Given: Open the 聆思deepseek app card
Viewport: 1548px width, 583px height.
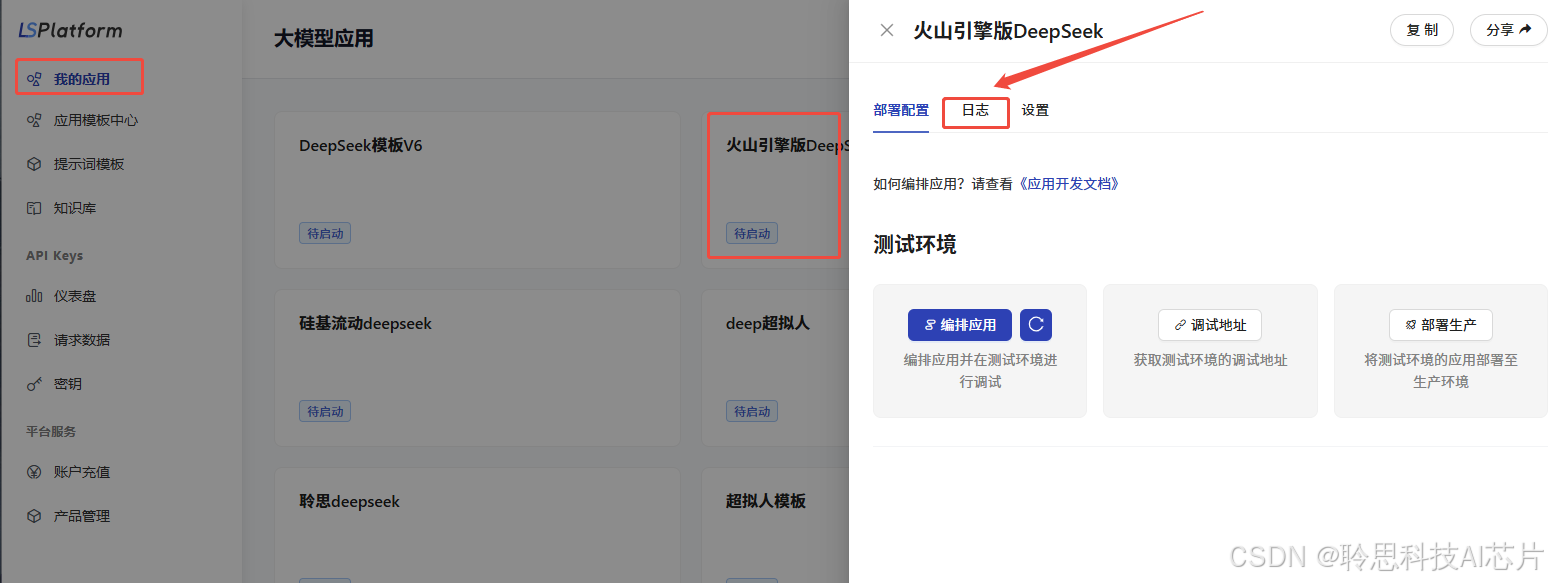Looking at the screenshot, I should click(x=477, y=525).
